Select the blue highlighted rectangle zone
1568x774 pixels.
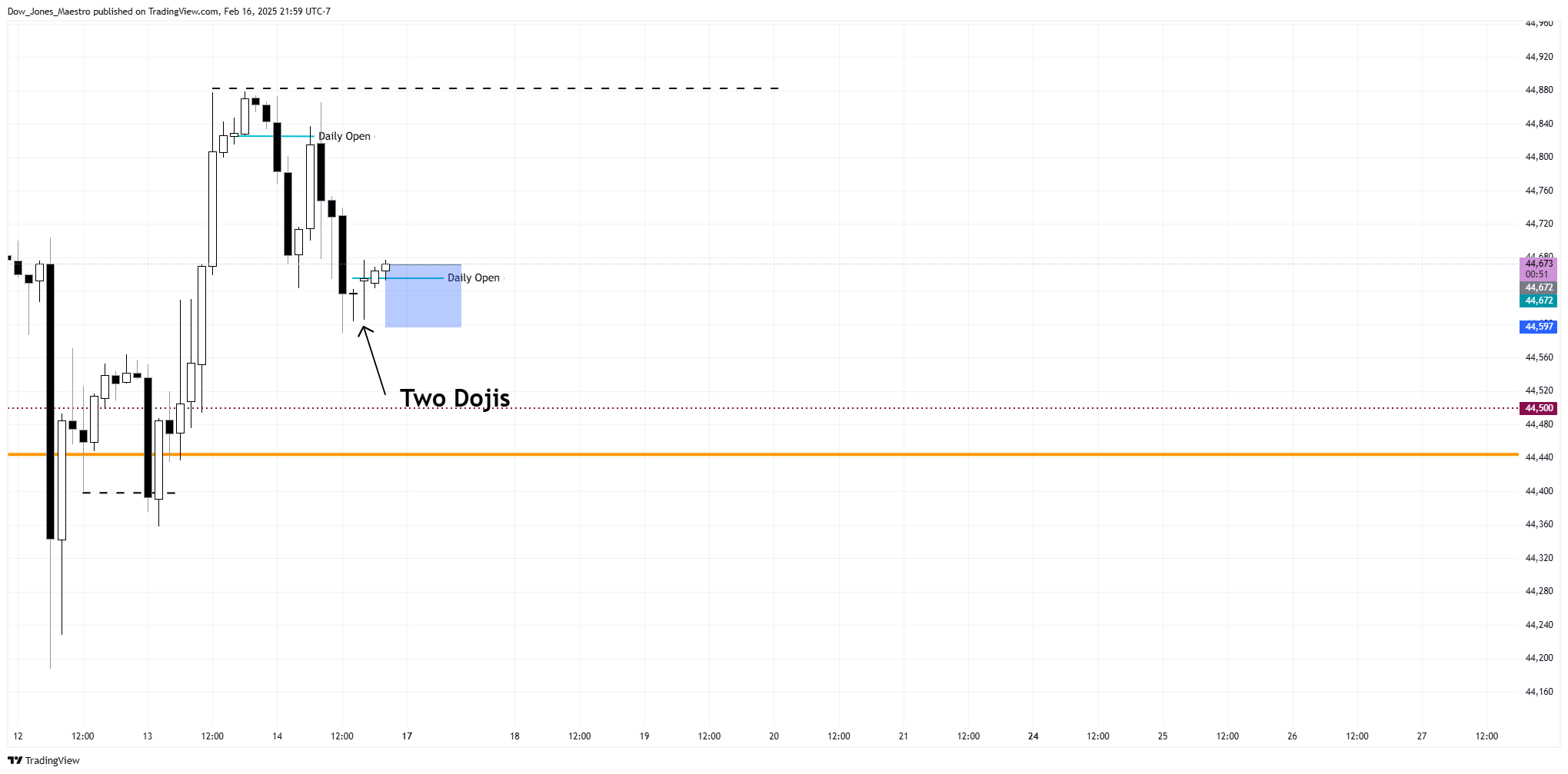point(423,296)
